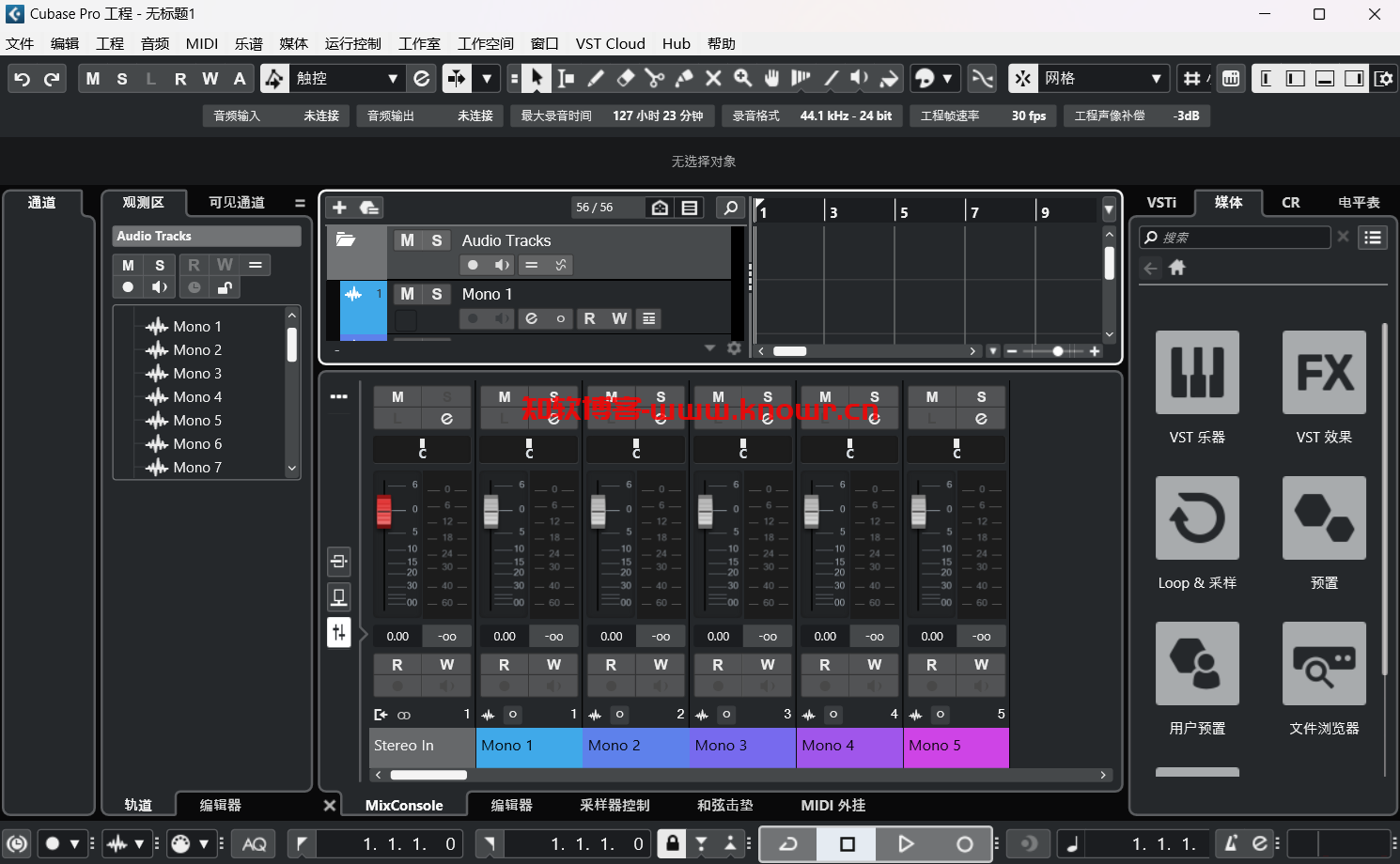The image size is (1400, 864).
Task: Open the File Browser tile
Action: [x=1324, y=664]
